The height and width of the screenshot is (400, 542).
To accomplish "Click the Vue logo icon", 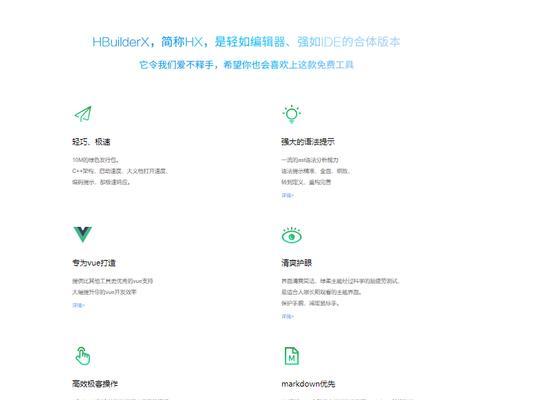I will tap(83, 234).
